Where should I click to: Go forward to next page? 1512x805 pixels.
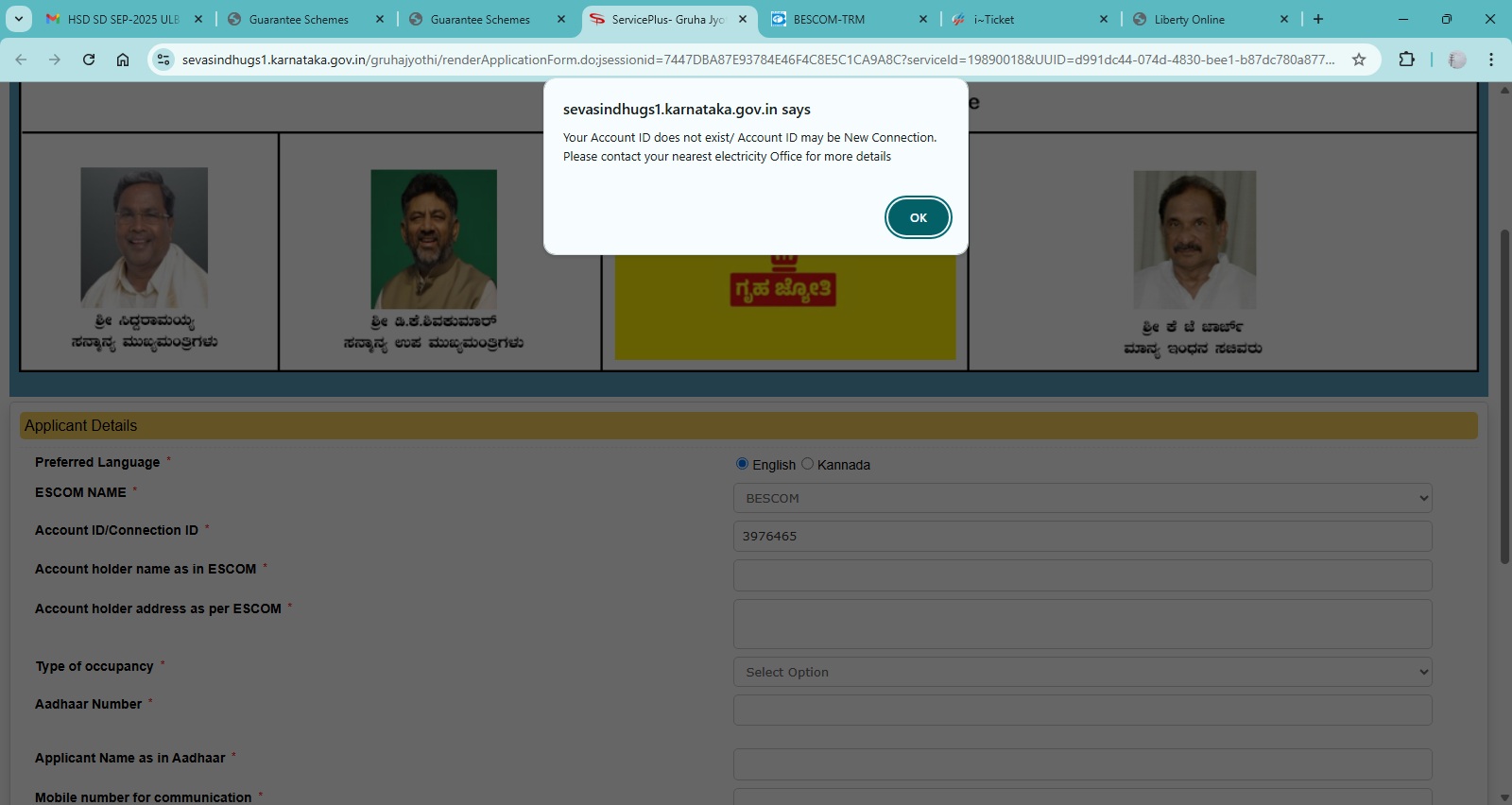[55, 60]
